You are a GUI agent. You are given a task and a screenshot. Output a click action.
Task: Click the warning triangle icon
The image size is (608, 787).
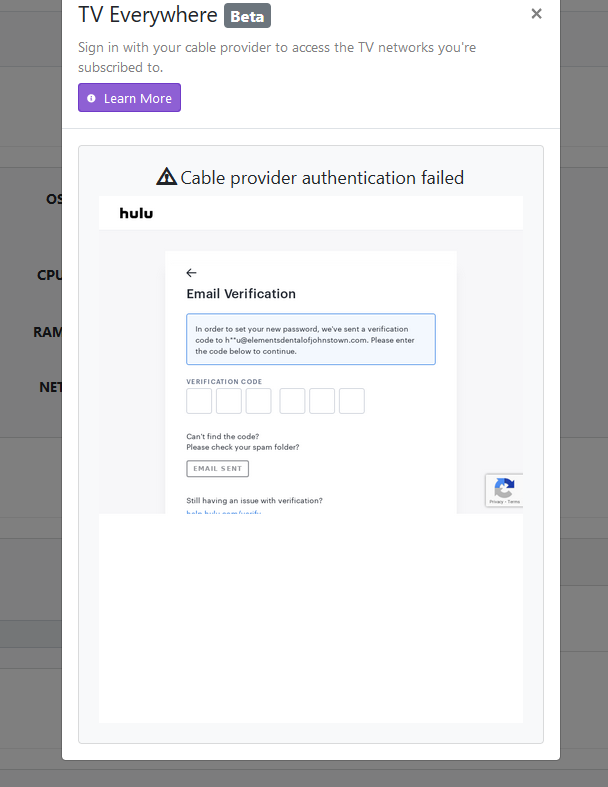click(x=167, y=177)
